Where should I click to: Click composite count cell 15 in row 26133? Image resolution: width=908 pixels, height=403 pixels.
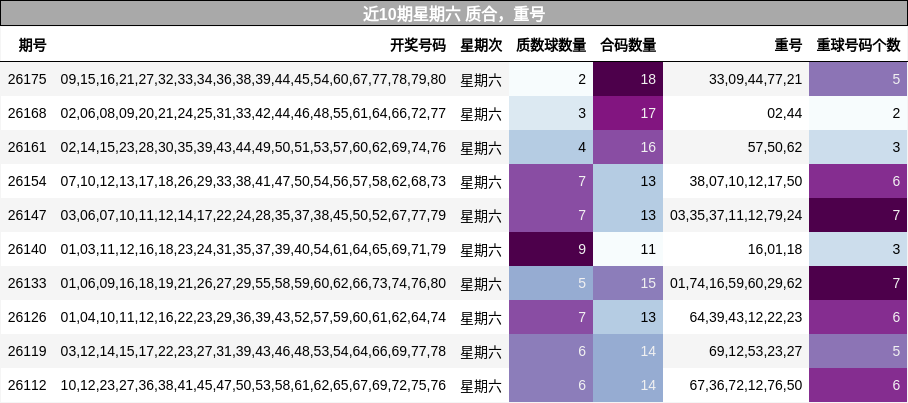point(628,283)
